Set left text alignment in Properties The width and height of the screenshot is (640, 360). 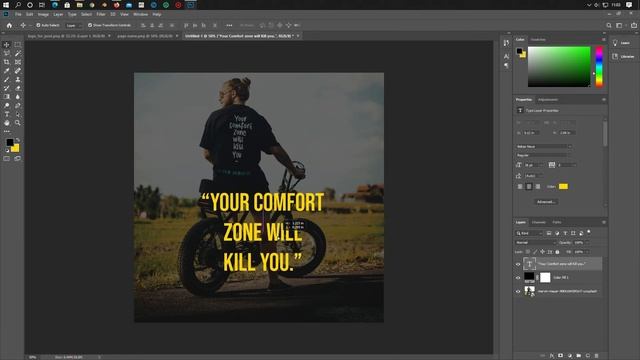[x=520, y=187]
